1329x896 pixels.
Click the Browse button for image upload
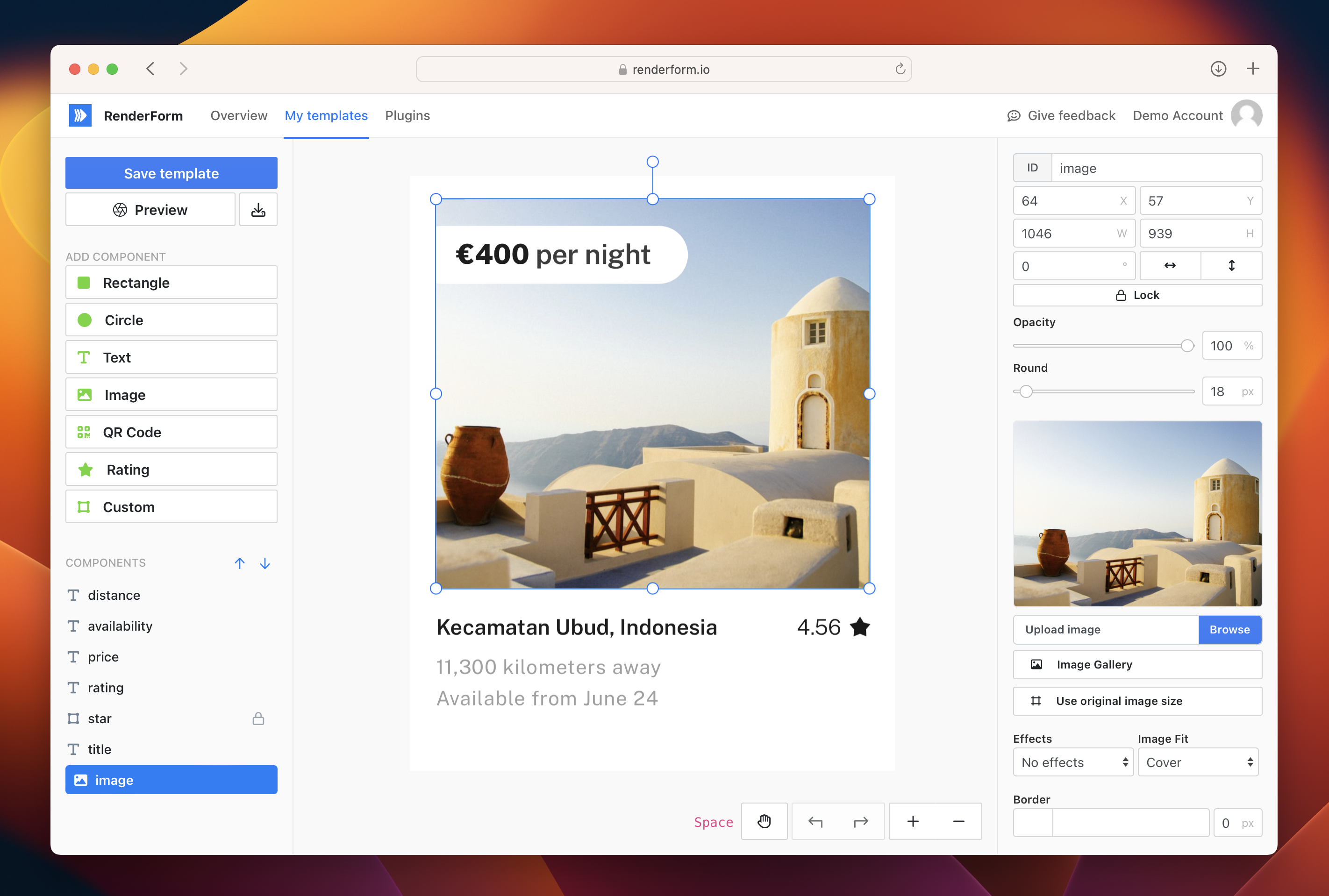[1229, 629]
